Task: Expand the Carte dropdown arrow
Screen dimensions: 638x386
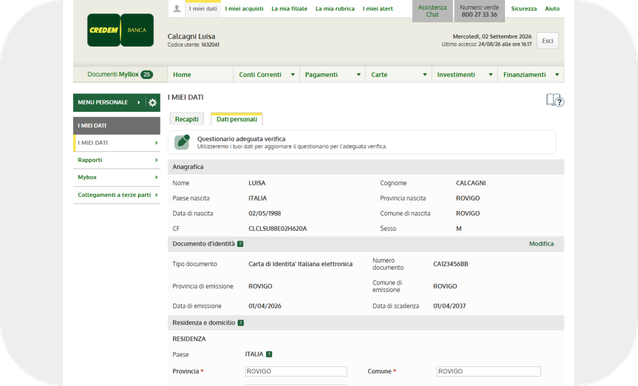Action: [x=425, y=74]
